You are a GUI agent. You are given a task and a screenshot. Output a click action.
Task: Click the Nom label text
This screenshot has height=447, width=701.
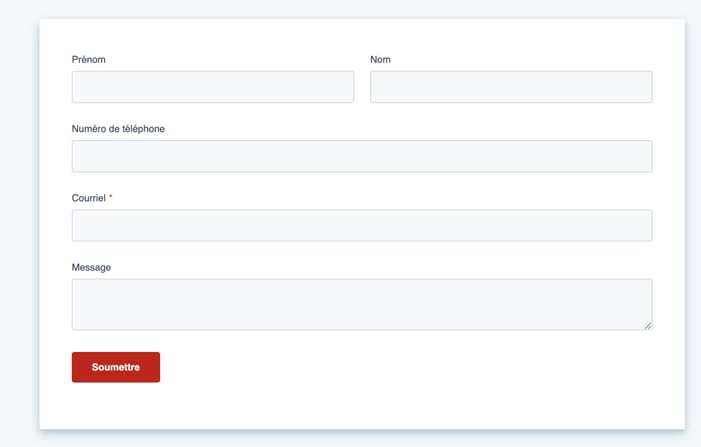coord(380,59)
